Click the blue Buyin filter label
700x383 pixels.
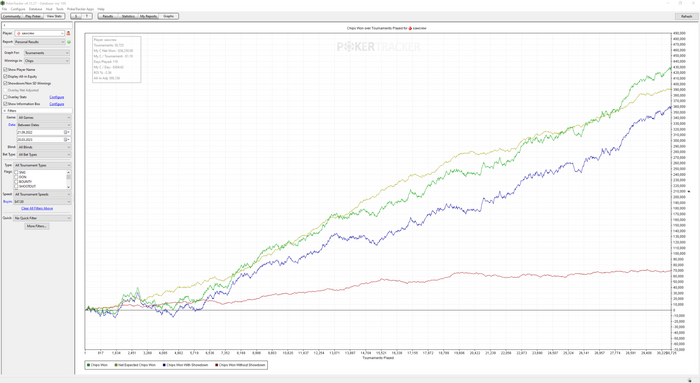point(8,202)
